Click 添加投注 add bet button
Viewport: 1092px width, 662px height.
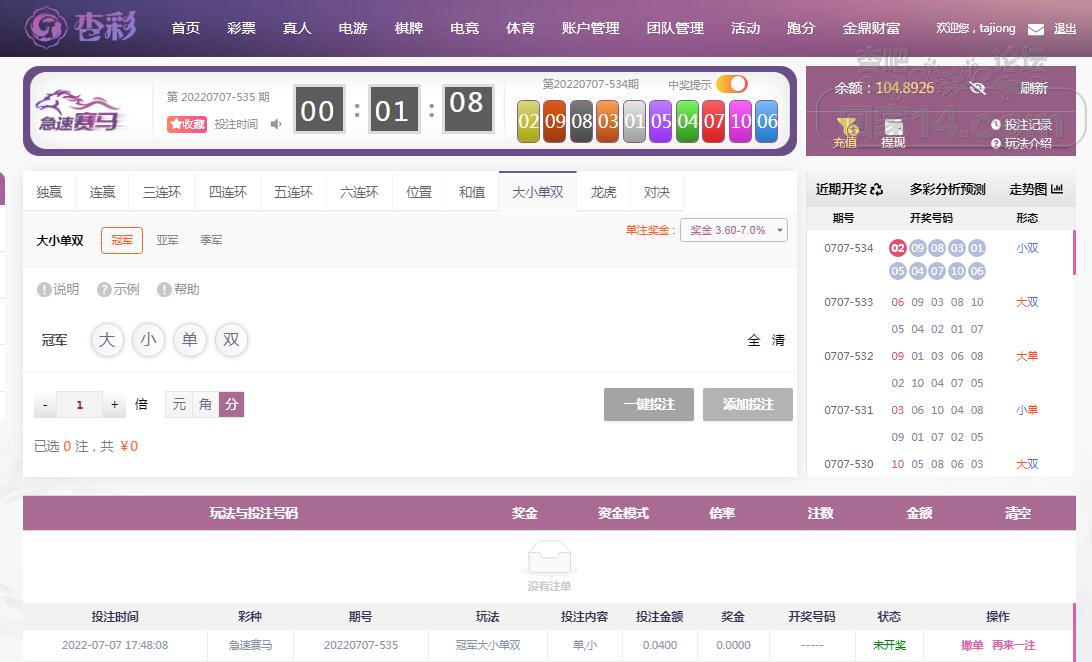point(748,404)
